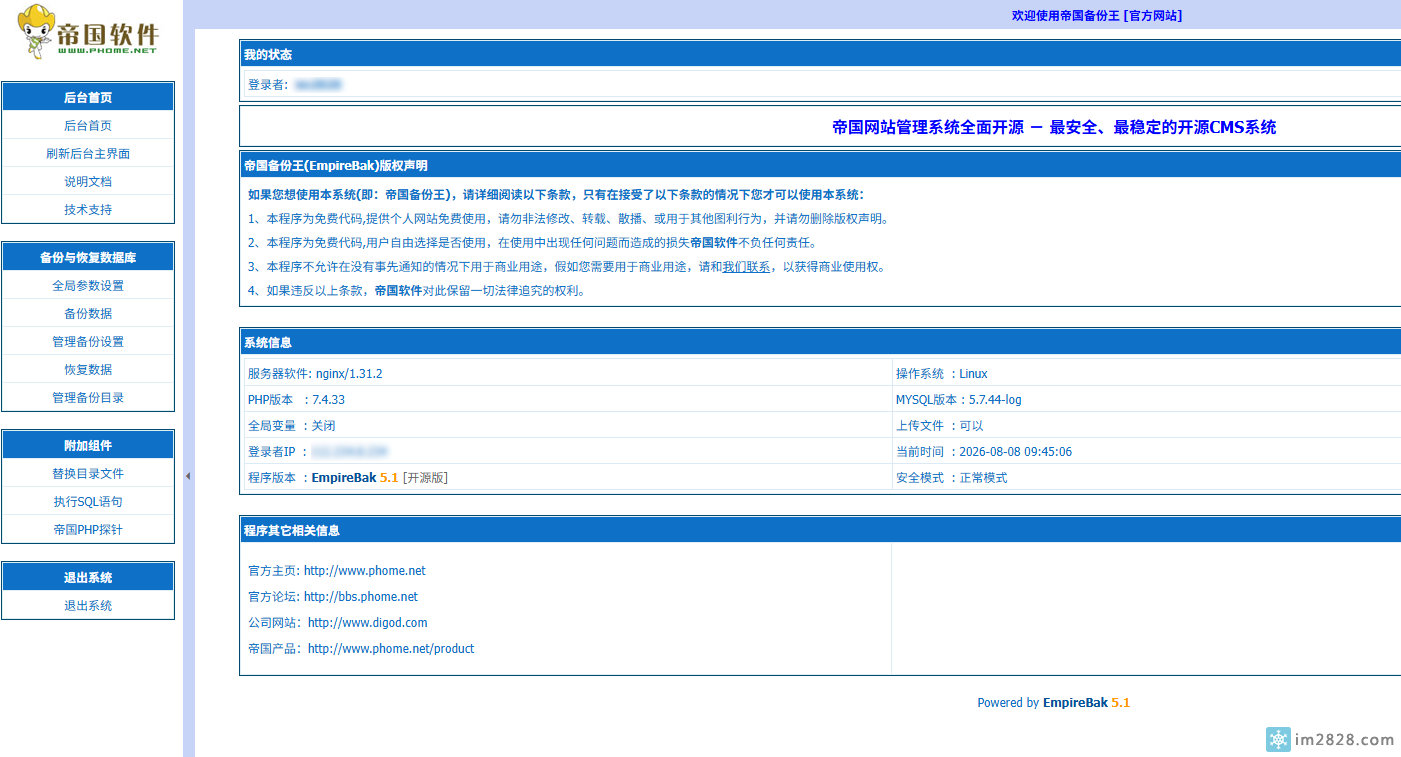
Task: Click the 程序其它相关信息 panel header
Action: 820,530
